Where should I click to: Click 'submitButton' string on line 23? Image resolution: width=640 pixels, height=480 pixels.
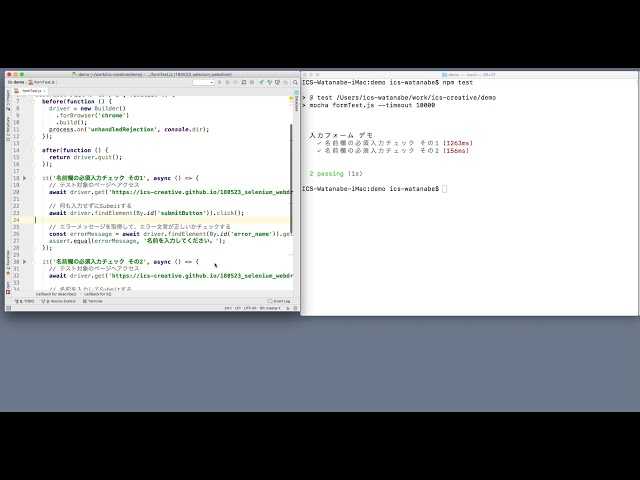[180, 213]
